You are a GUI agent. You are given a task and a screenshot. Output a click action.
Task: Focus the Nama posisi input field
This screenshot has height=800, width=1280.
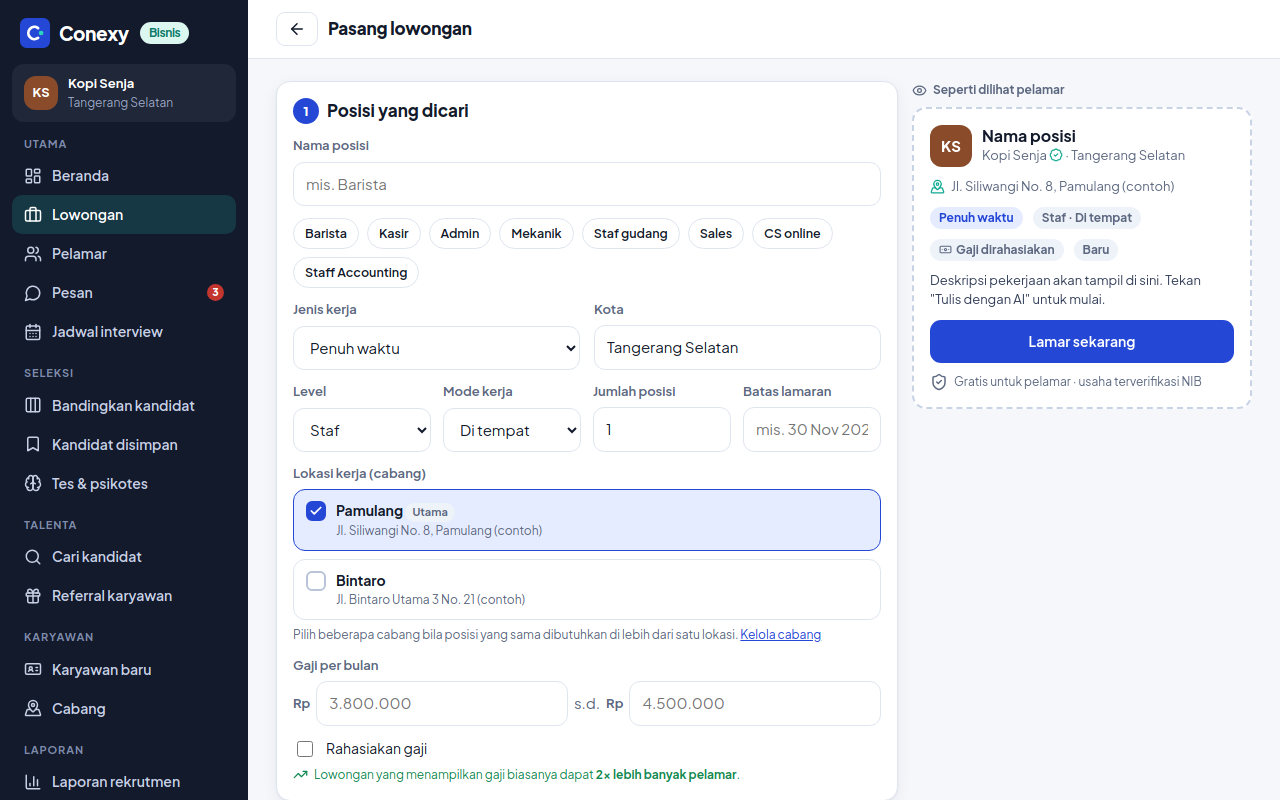coord(587,184)
